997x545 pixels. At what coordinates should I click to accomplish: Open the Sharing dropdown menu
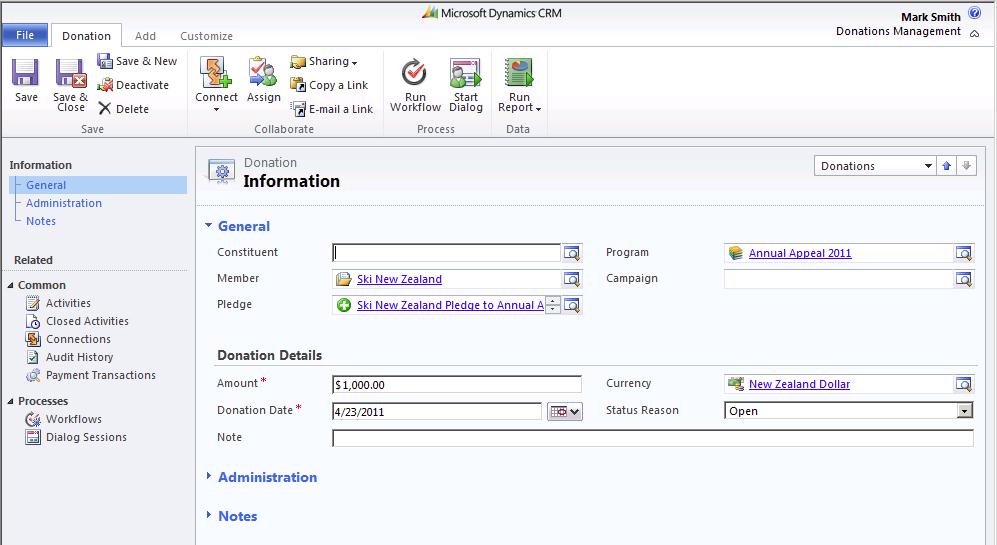point(324,62)
